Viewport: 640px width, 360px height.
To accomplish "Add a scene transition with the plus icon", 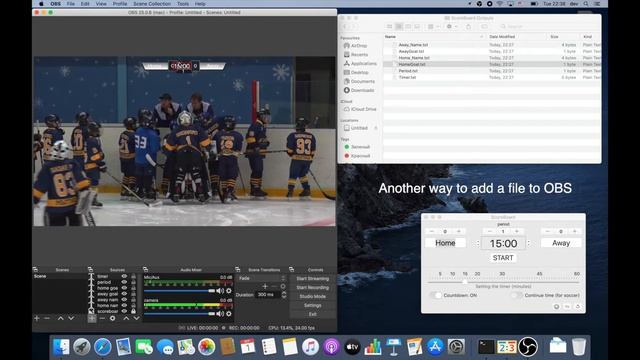I will click(265, 286).
